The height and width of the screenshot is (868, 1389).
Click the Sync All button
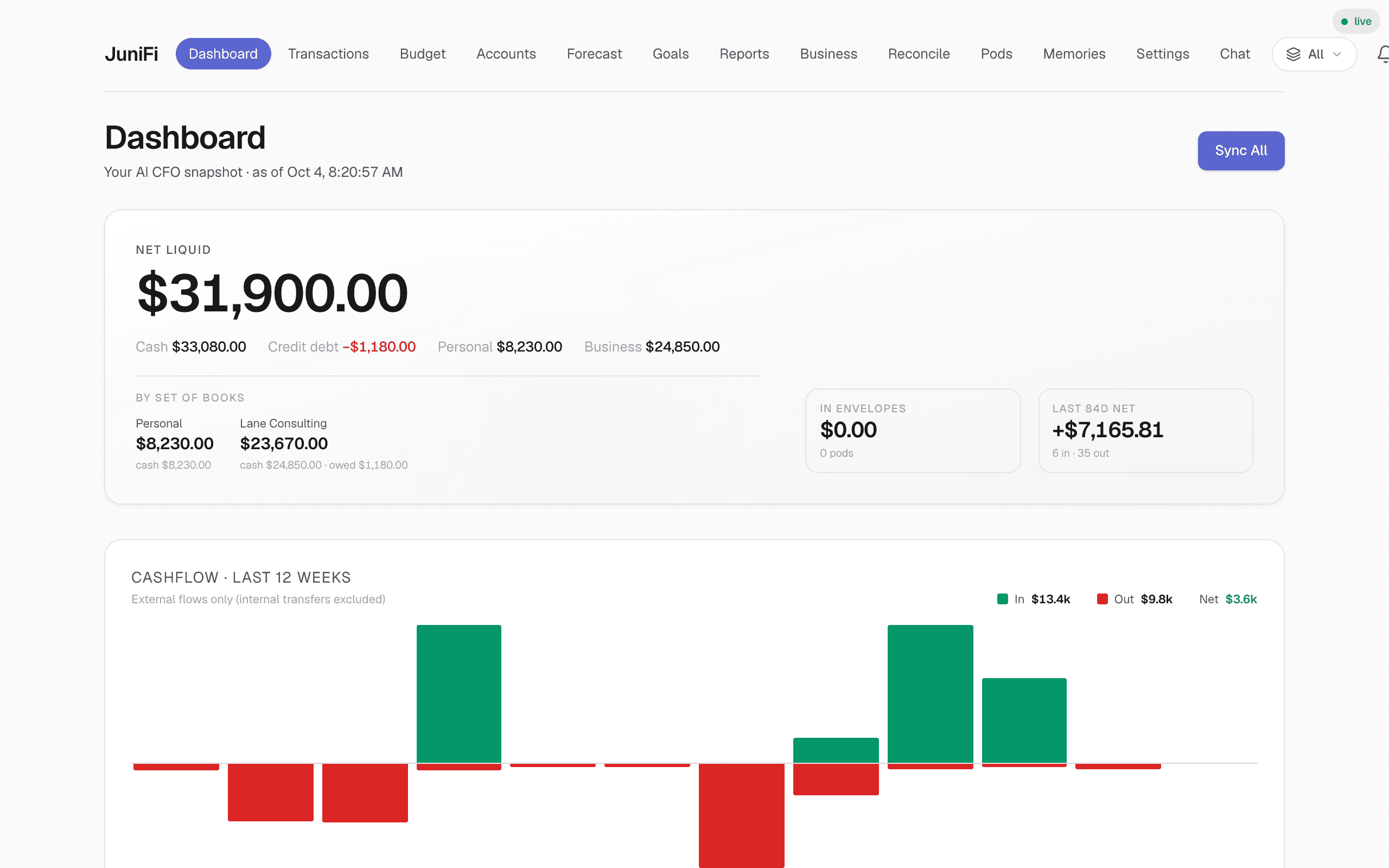(1241, 150)
